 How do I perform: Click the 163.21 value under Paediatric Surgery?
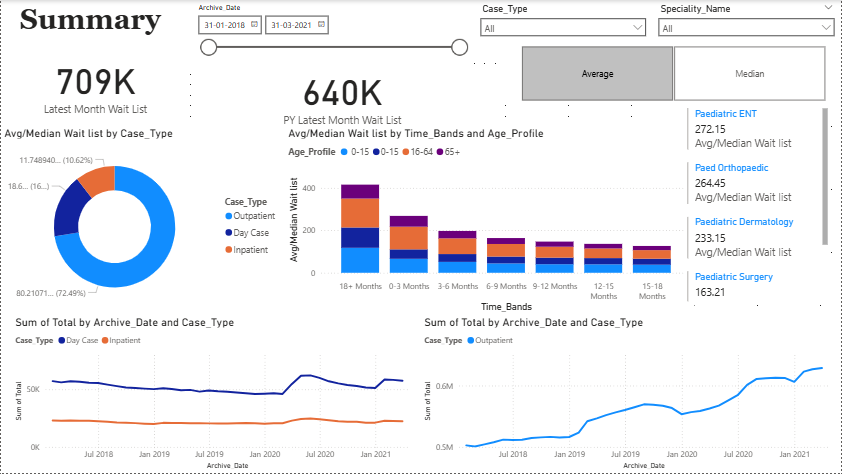(710, 292)
